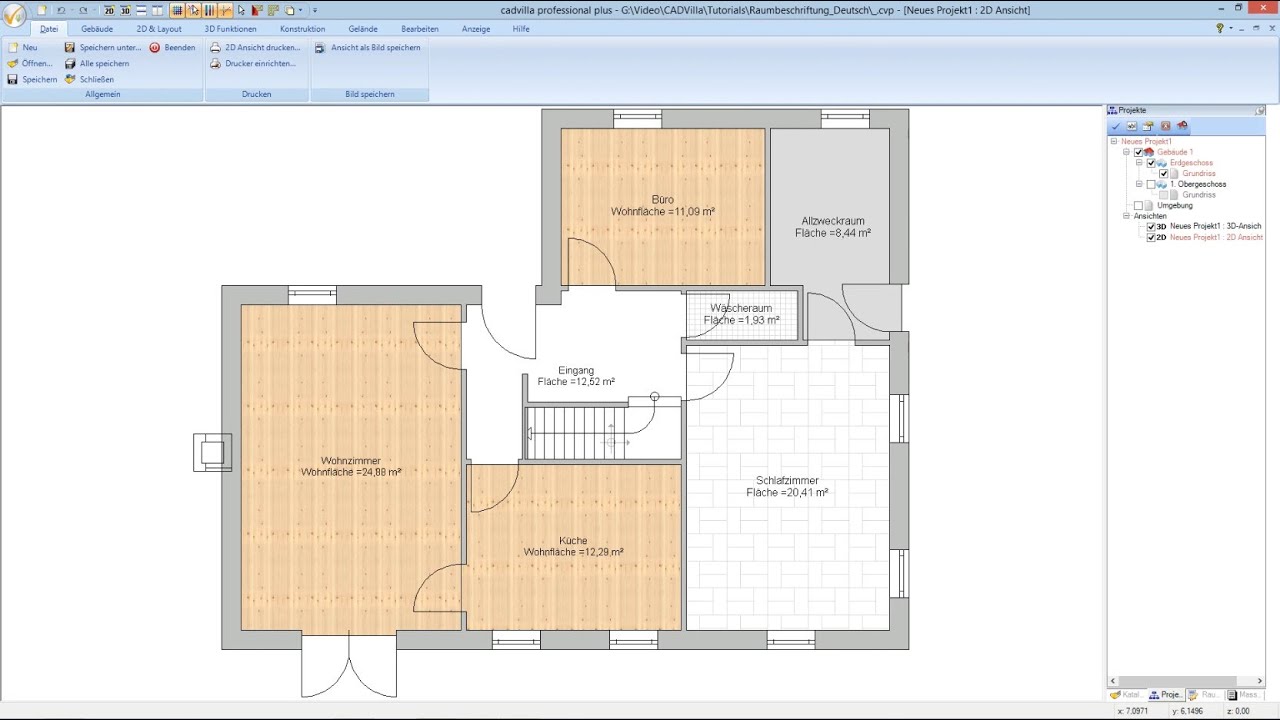1280x720 pixels.
Task: Open the 2D & Layout ribbon tab
Action: [159, 29]
